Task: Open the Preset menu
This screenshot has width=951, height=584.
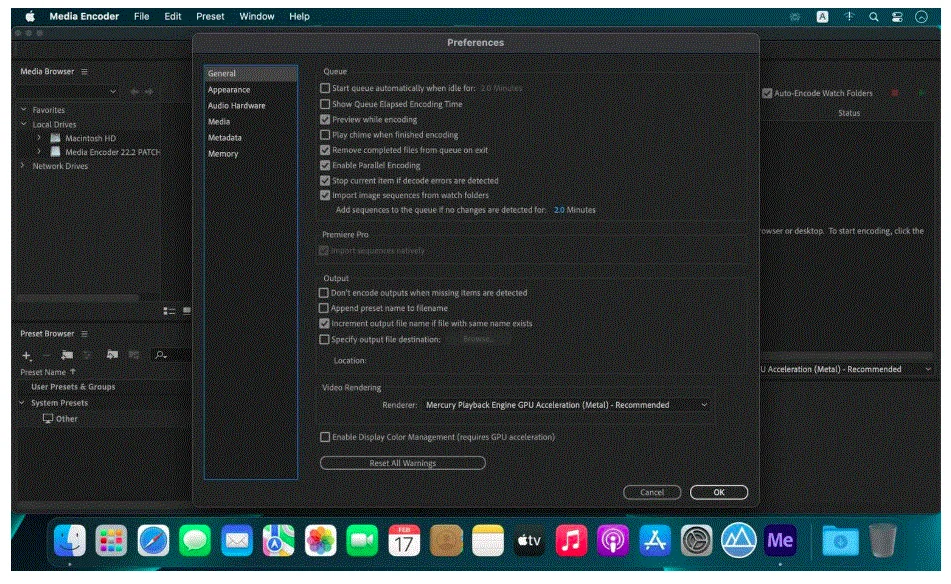Action: click(210, 17)
